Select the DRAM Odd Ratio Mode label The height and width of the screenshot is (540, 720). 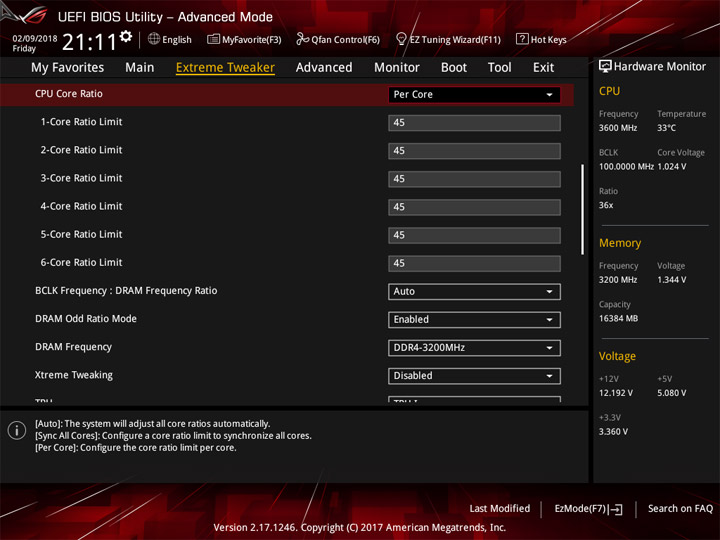point(86,319)
